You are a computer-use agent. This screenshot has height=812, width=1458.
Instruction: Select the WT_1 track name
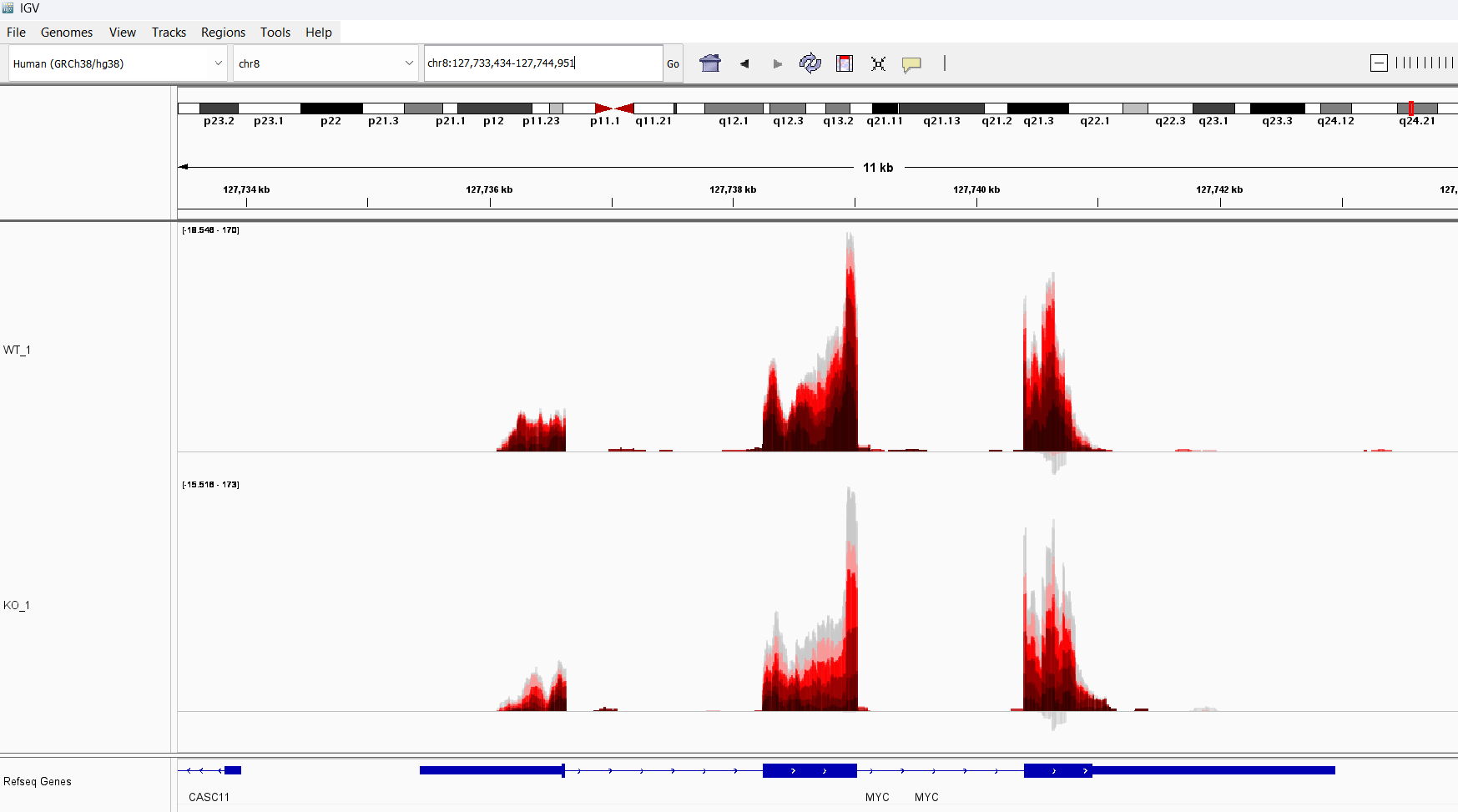tap(17, 350)
